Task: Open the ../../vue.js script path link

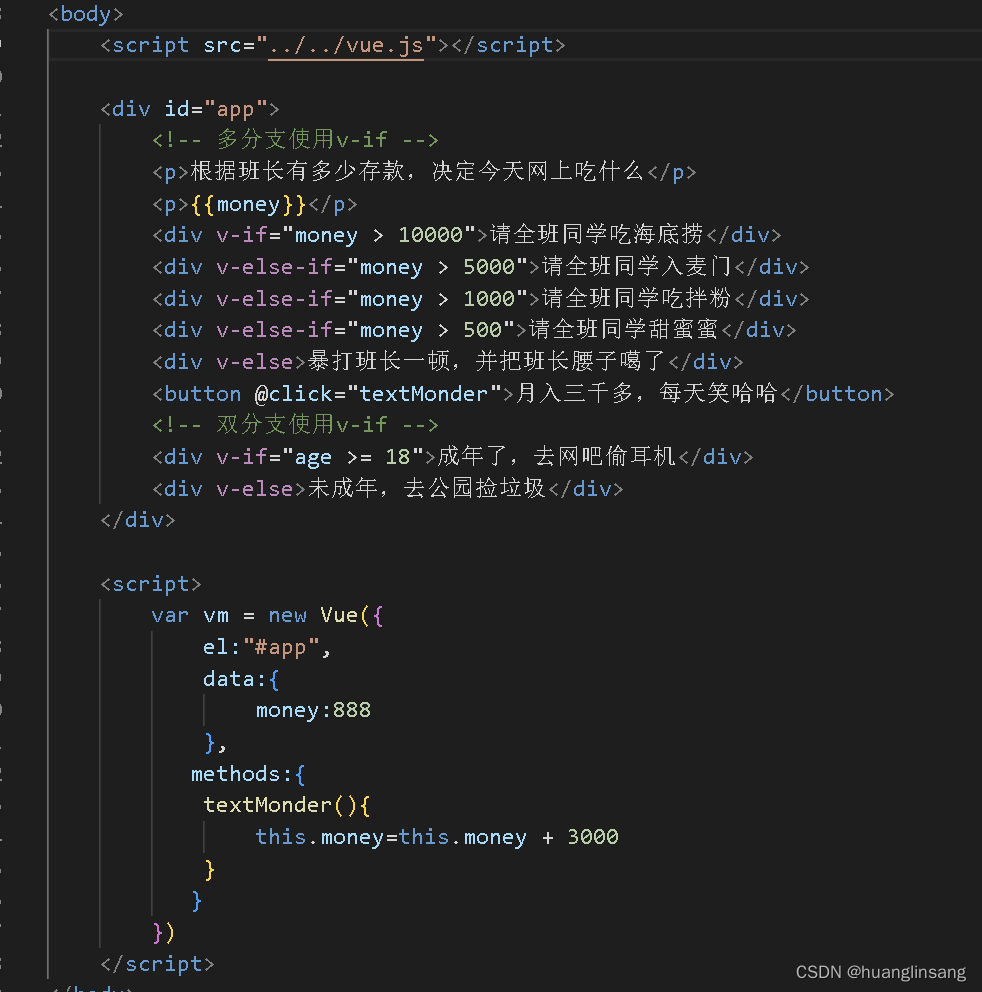Action: [x=346, y=46]
